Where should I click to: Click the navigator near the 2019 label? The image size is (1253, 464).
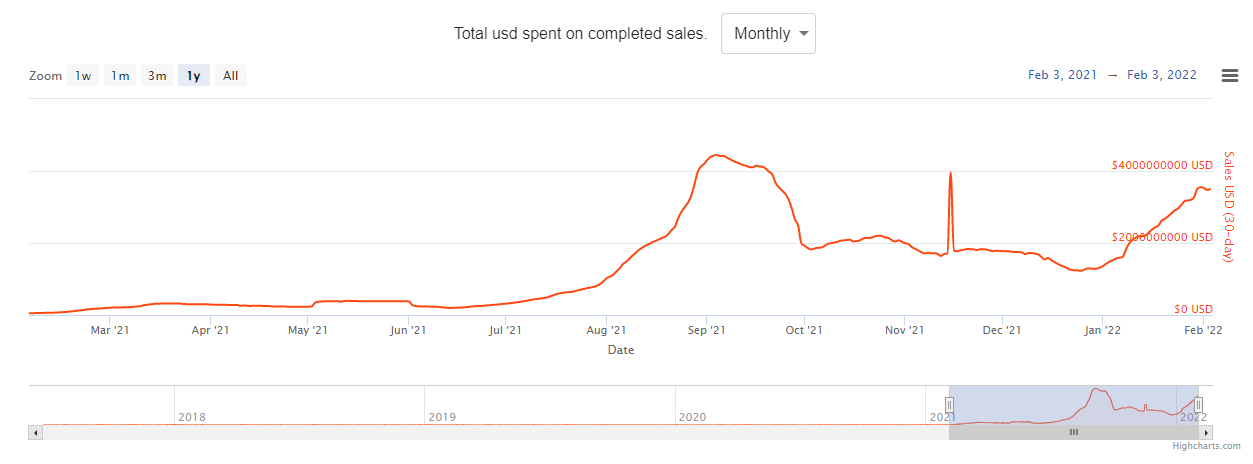(440, 405)
